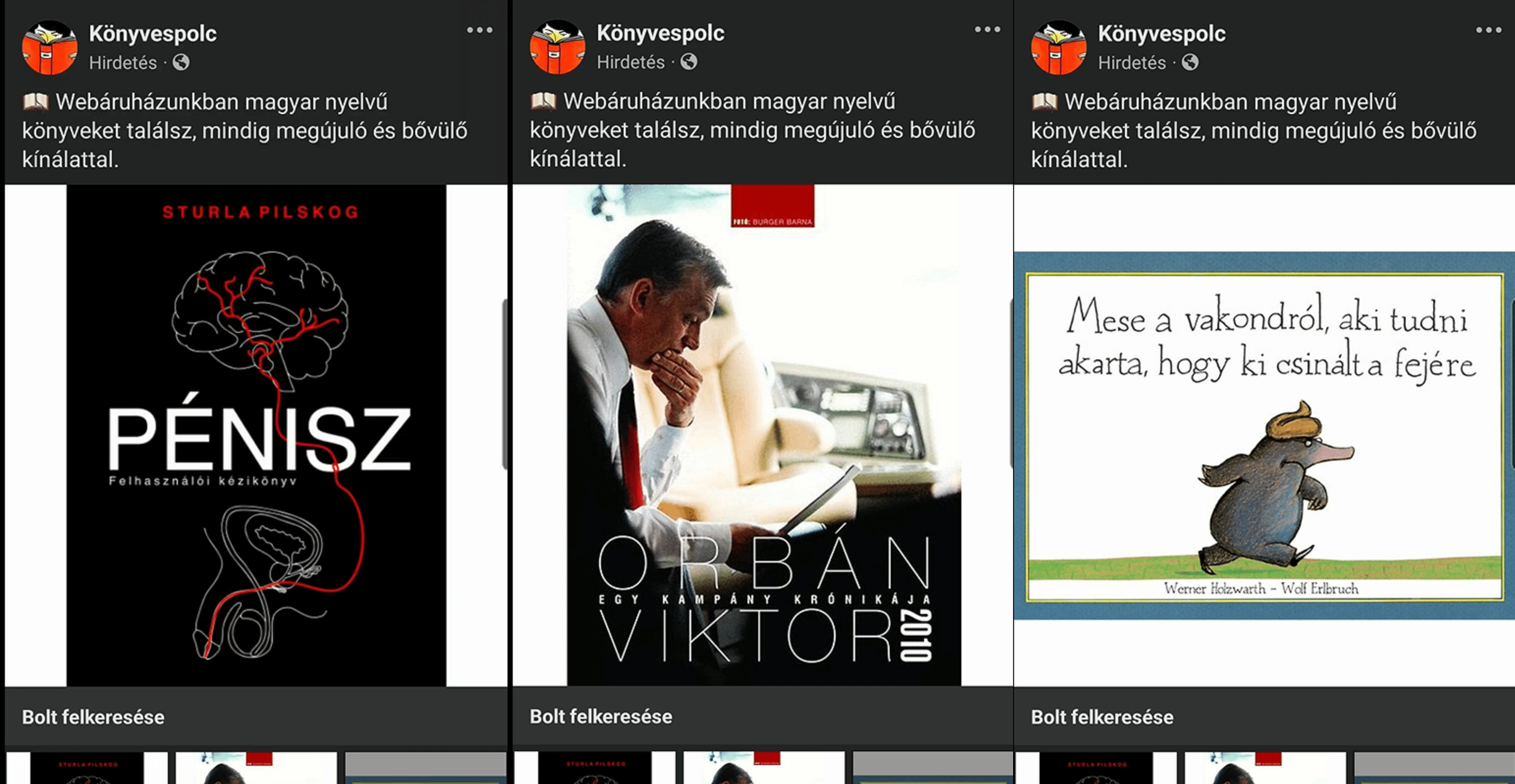
Task: Click Bolt felkeresése under the Pénisz book
Action: point(93,717)
